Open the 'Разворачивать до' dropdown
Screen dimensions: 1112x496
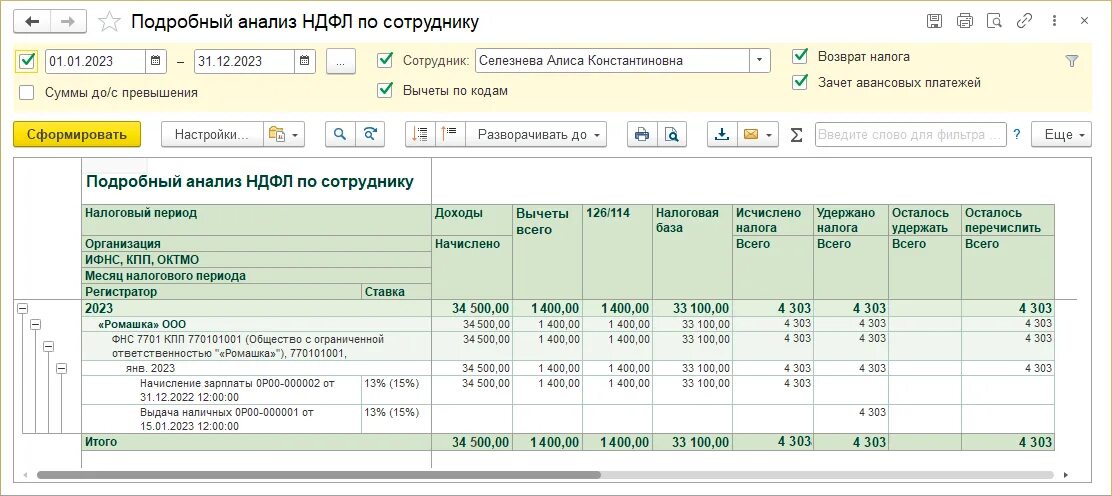535,134
